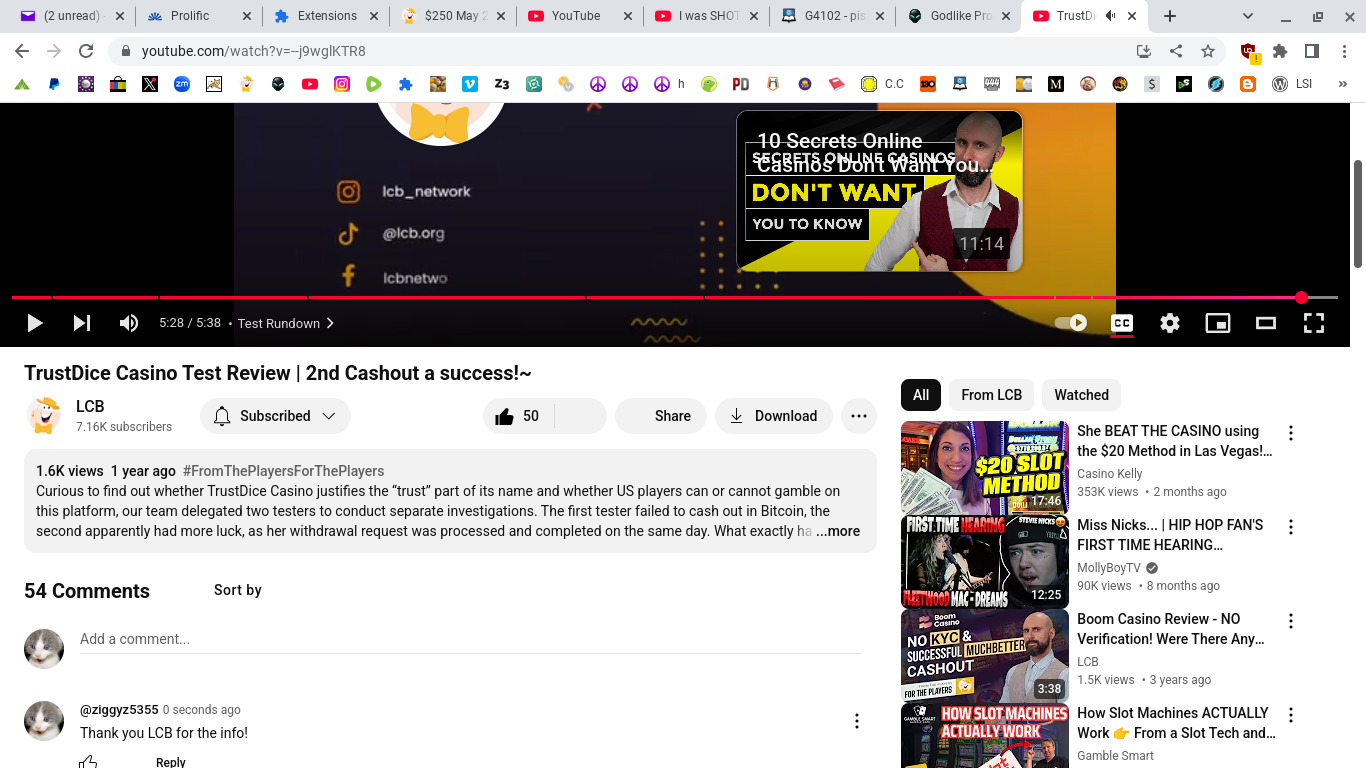
Task: Dislike the video
Action: coord(580,416)
